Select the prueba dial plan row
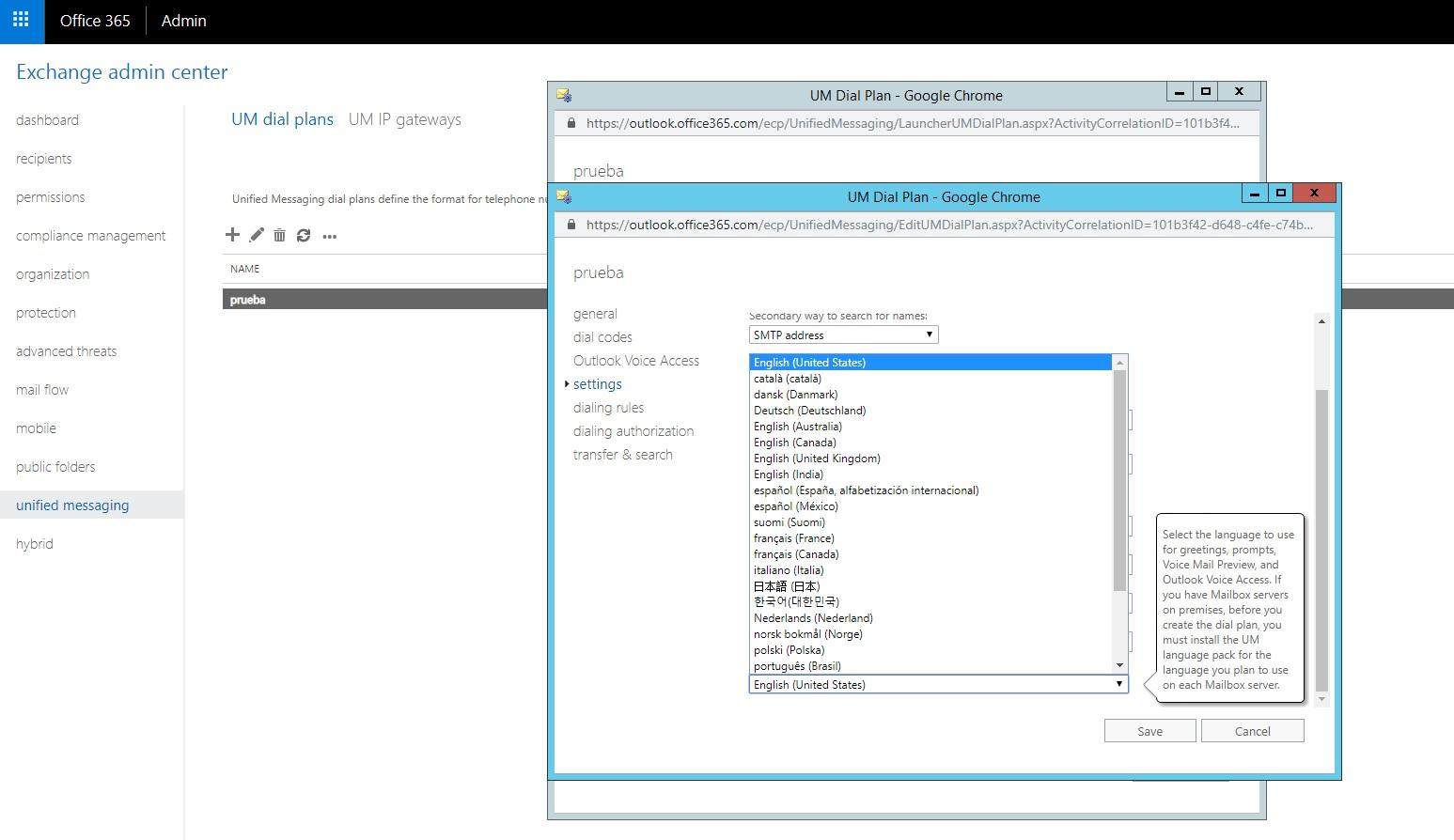1454x840 pixels. coord(384,300)
